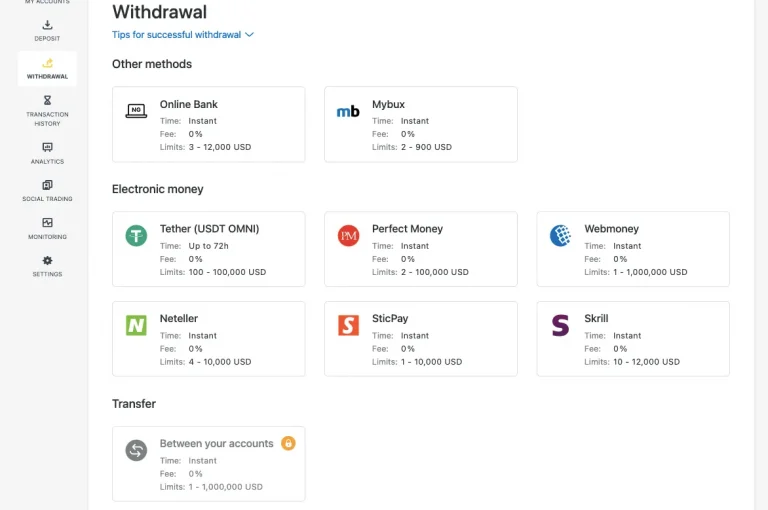Click the orange lock badge on transfer

pyautogui.click(x=288, y=443)
